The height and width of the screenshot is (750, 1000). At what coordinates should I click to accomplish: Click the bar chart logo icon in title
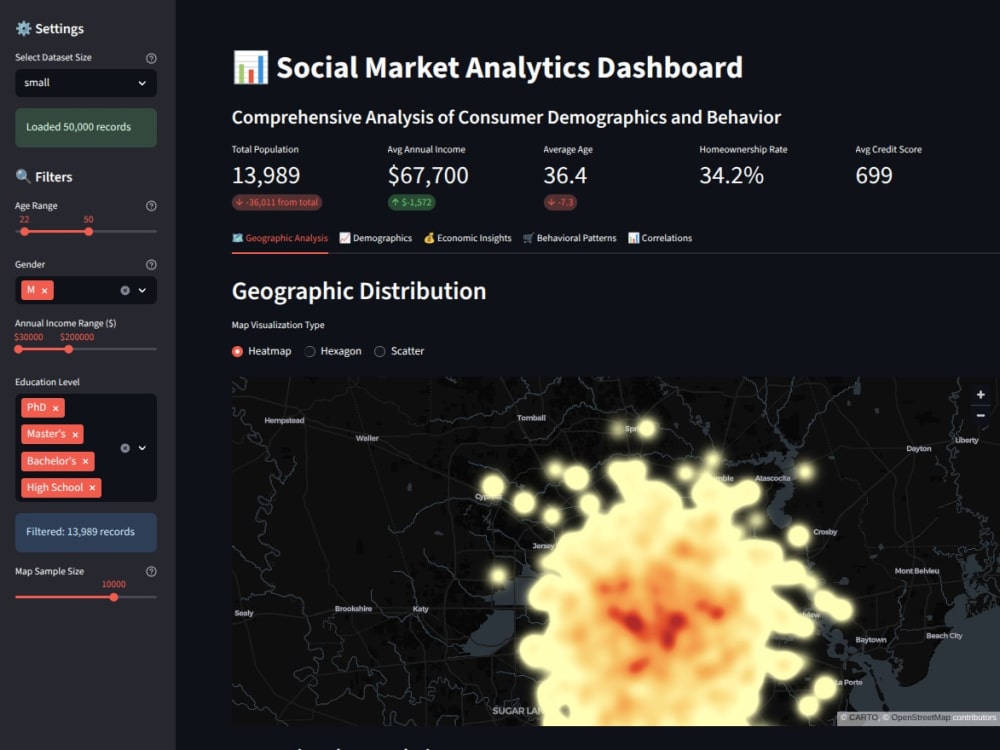coord(250,68)
